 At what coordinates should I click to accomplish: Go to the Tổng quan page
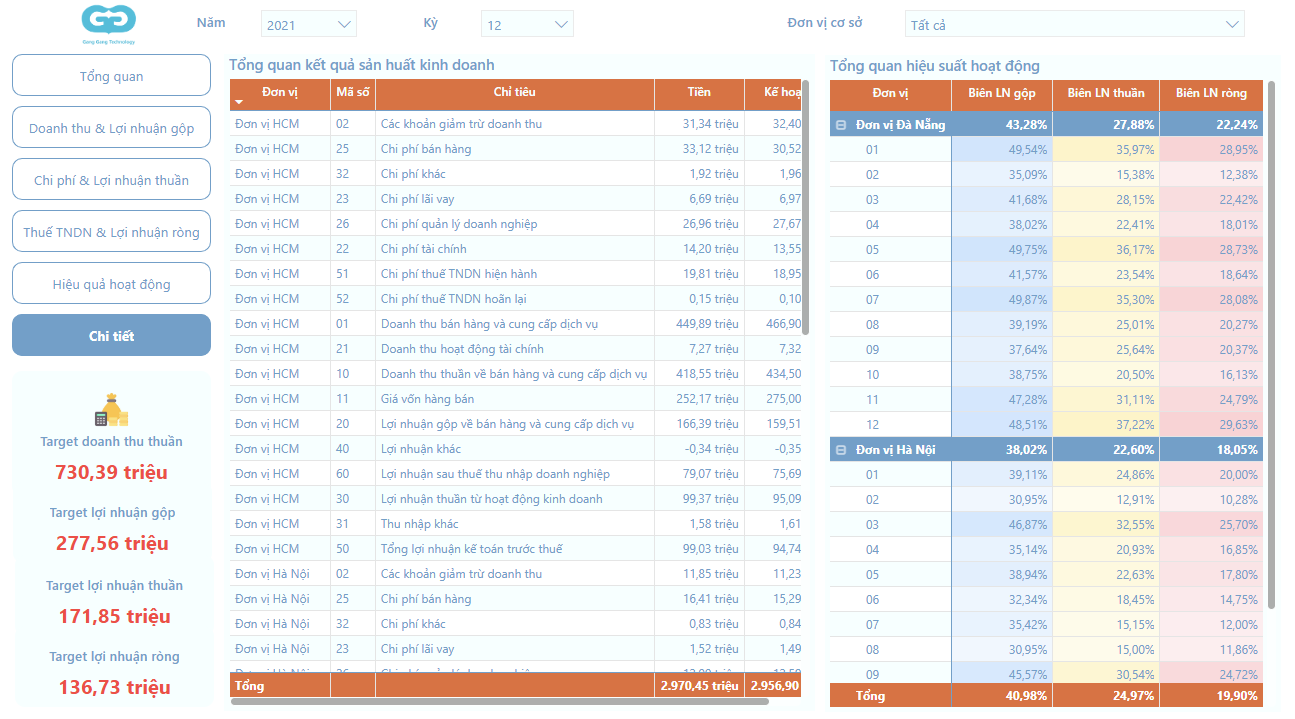[x=111, y=76]
